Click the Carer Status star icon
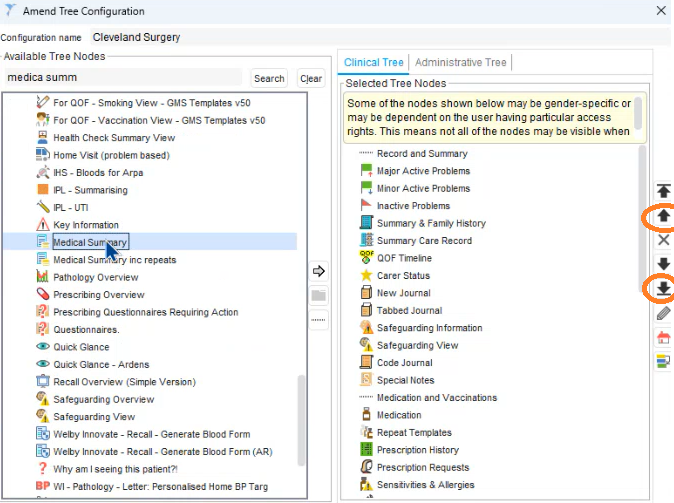 pyautogui.click(x=366, y=275)
